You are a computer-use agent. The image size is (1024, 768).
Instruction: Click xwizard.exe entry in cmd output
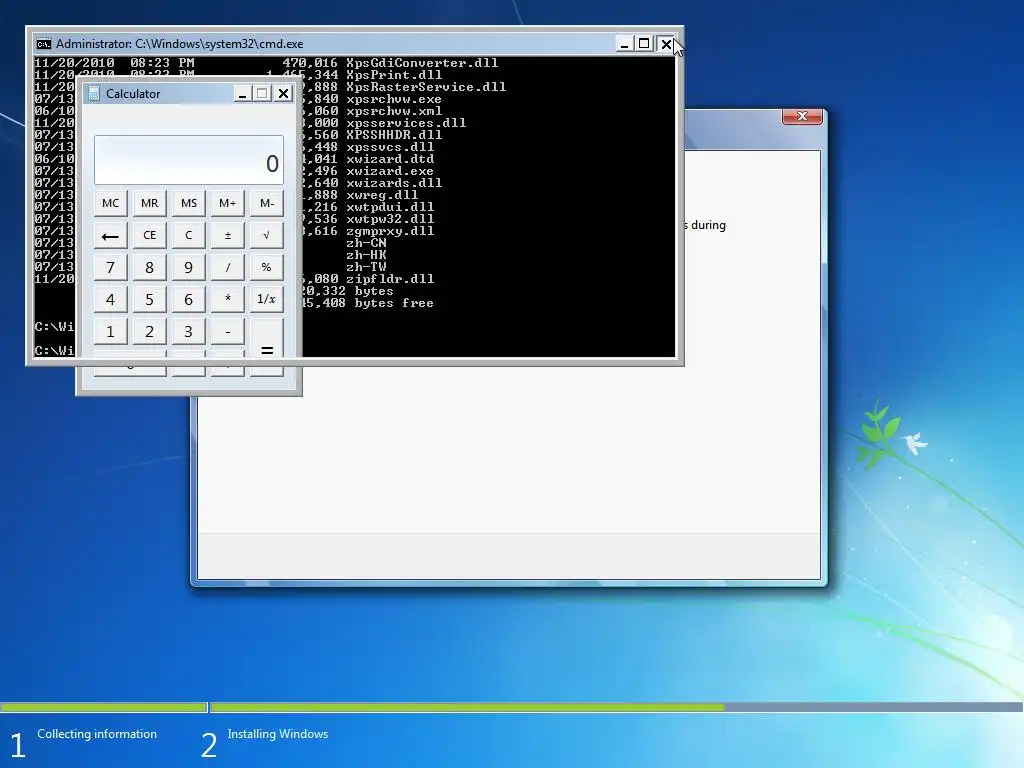click(x=390, y=171)
